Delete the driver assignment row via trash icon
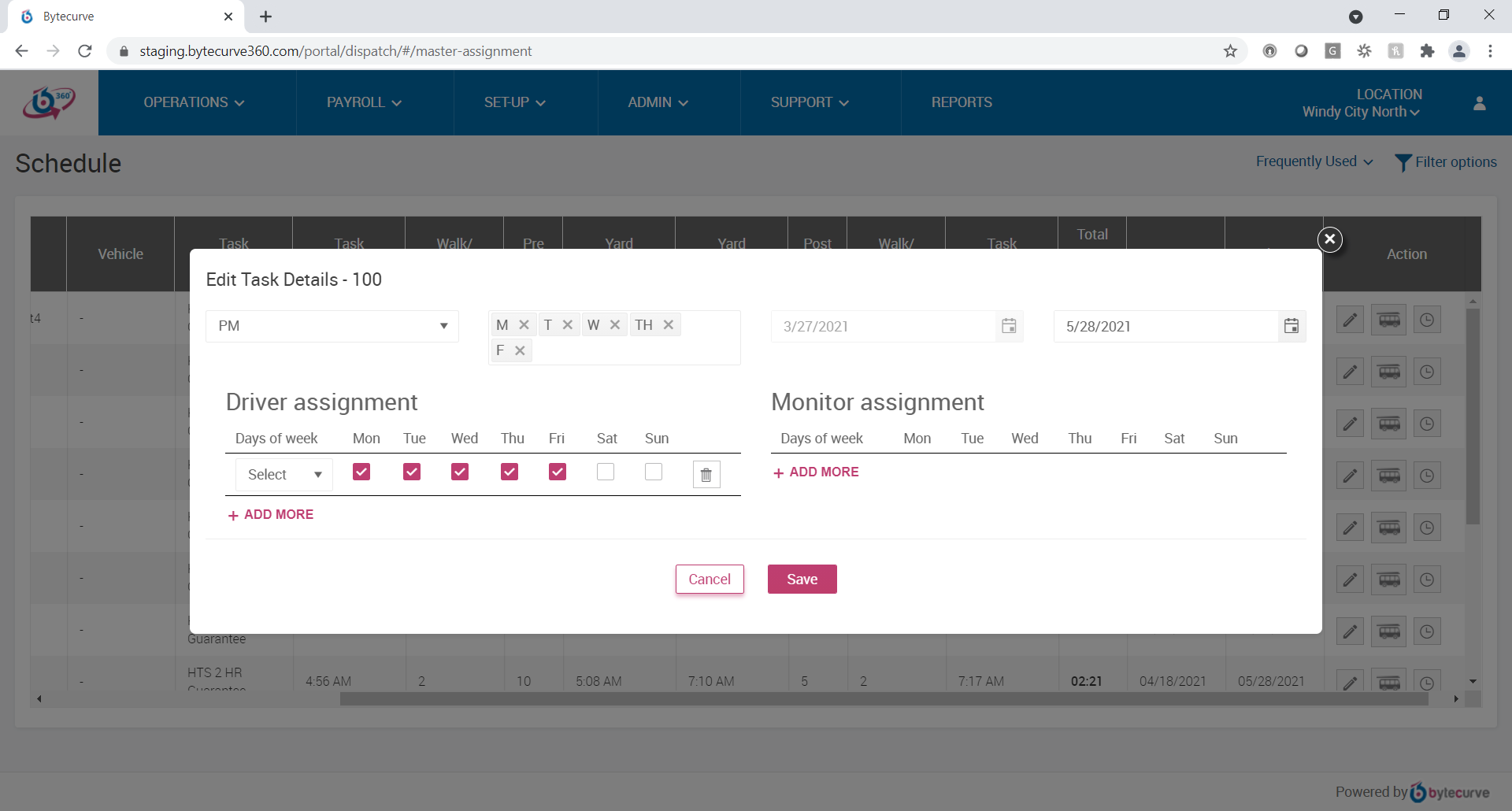This screenshot has height=811, width=1512. click(x=706, y=475)
